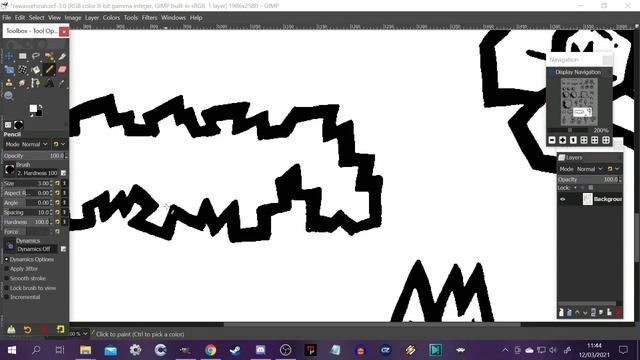Duplicate the layer in Layers panel
The image size is (640, 360).
[593, 312]
